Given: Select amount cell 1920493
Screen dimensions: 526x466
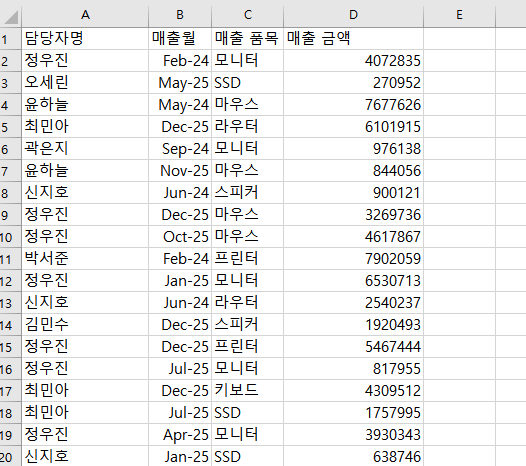Looking at the screenshot, I should click(x=353, y=325).
